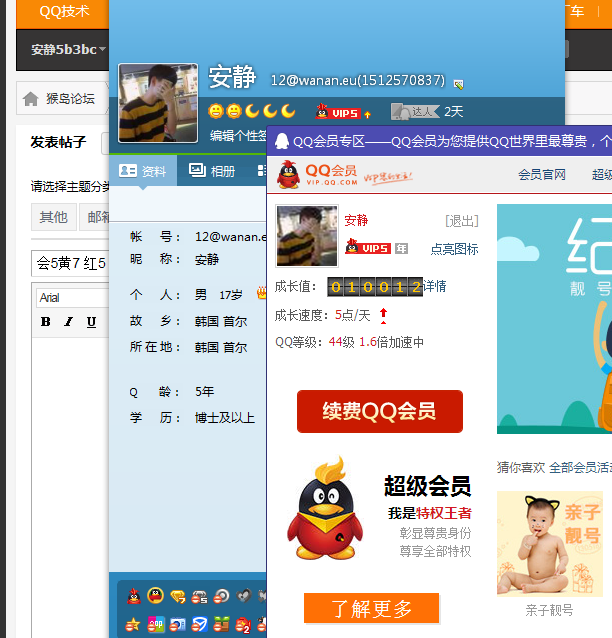Click the small avatar in the QQ member panel
Screen dimensions: 612x638
tap(307, 236)
